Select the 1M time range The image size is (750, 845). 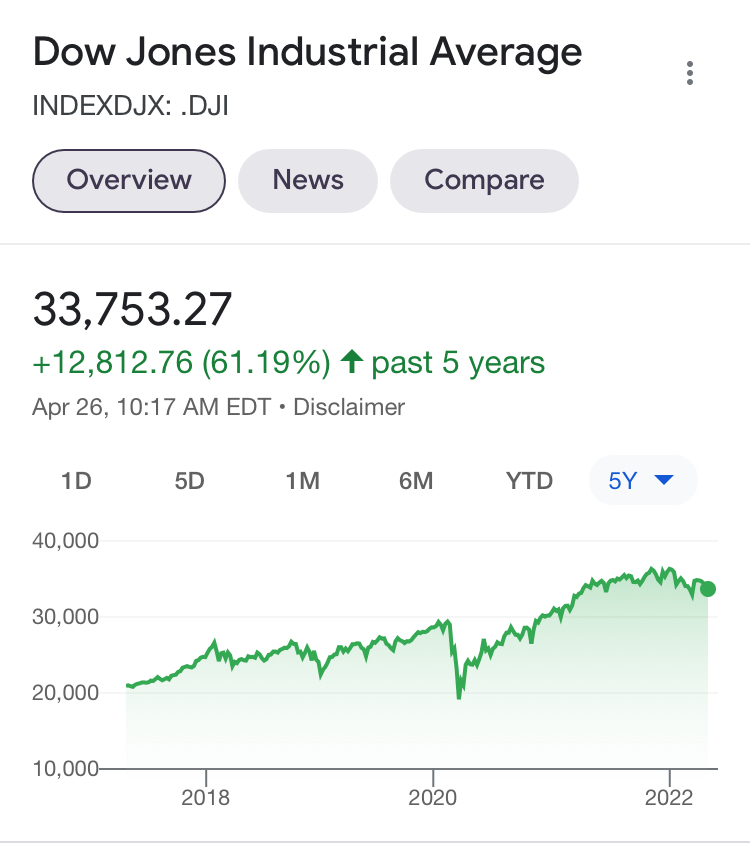click(x=302, y=481)
